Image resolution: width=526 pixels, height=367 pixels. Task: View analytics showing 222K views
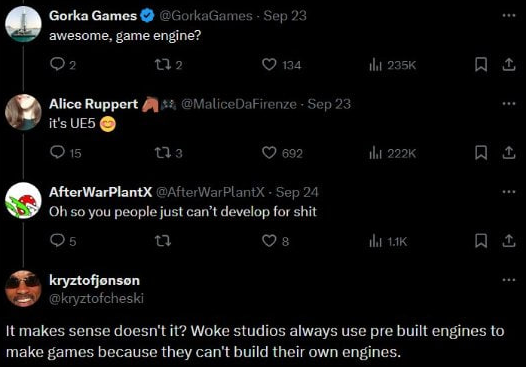[392, 153]
